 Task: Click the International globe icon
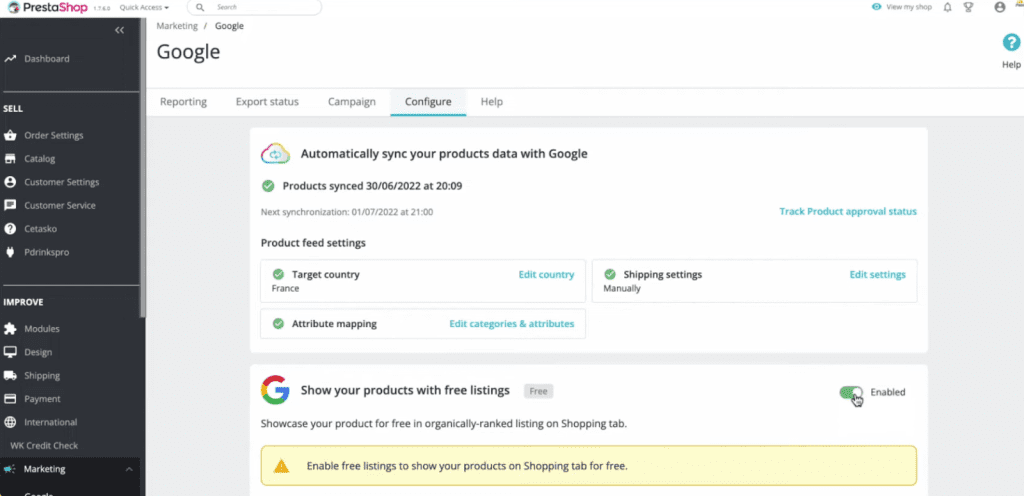(10, 422)
